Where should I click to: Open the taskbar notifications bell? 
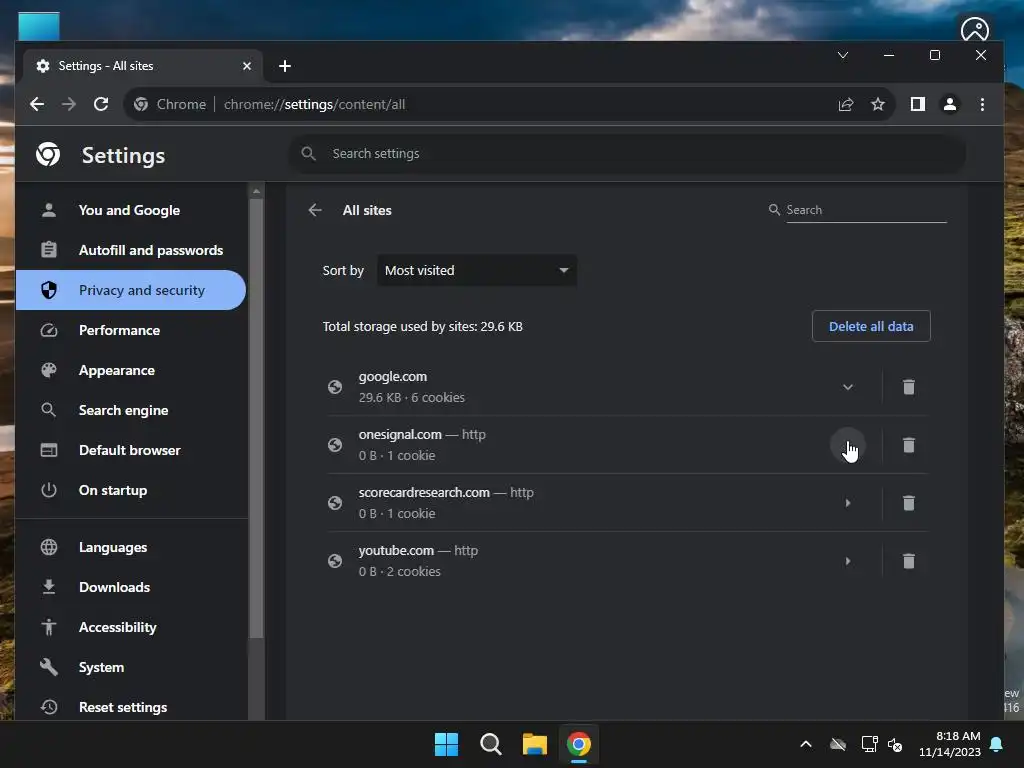click(x=997, y=744)
